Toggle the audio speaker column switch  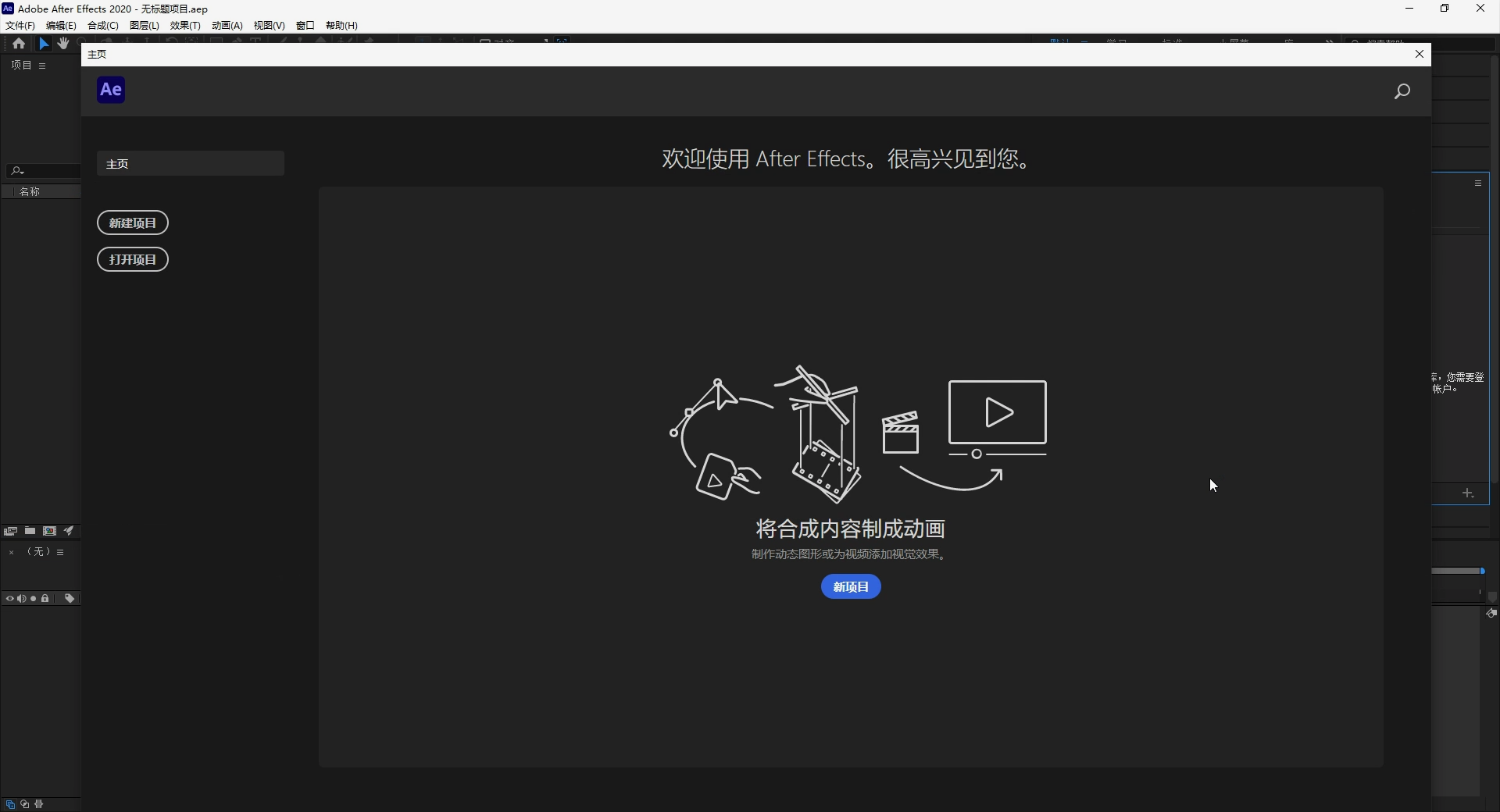tap(21, 599)
